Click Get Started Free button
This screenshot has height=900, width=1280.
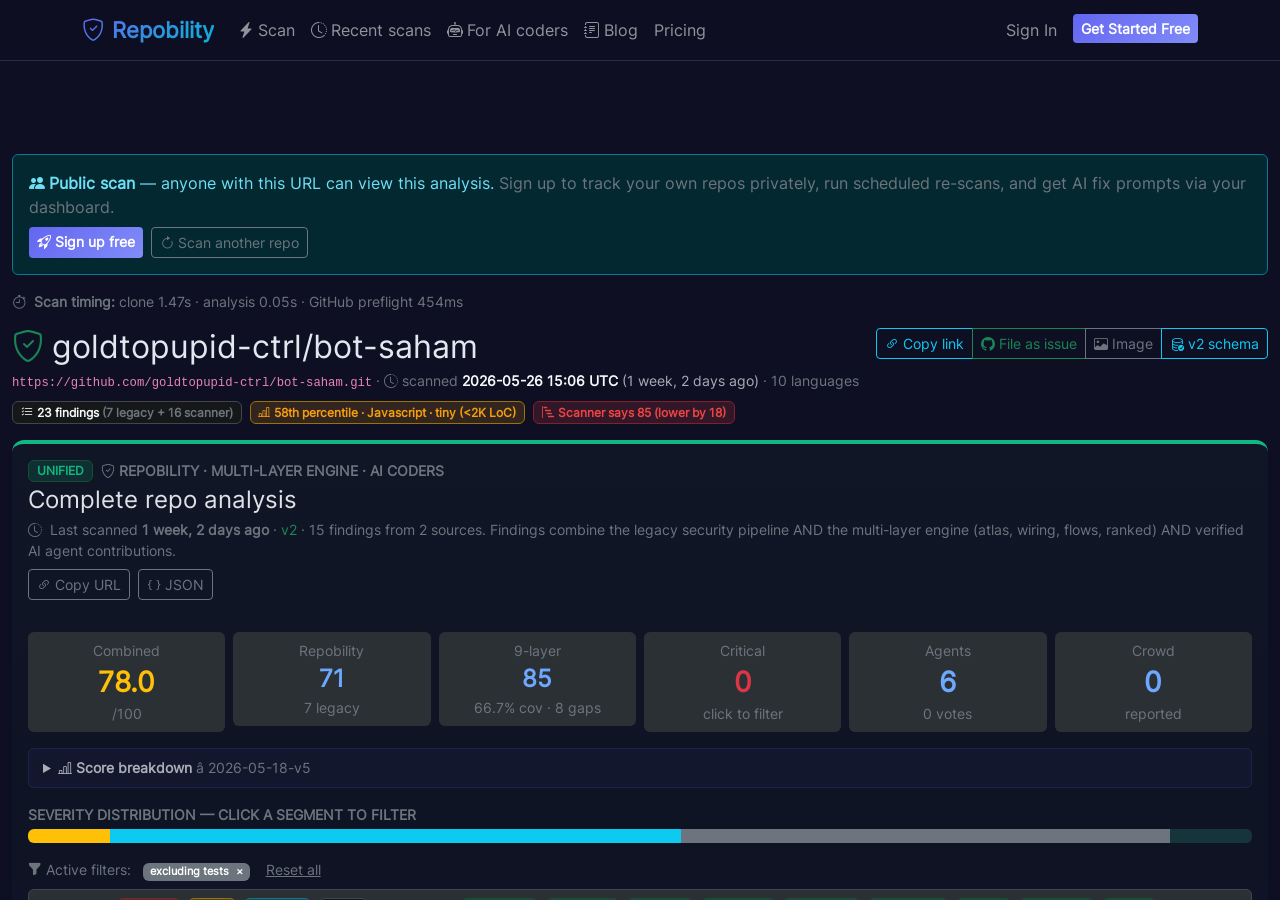point(1135,29)
